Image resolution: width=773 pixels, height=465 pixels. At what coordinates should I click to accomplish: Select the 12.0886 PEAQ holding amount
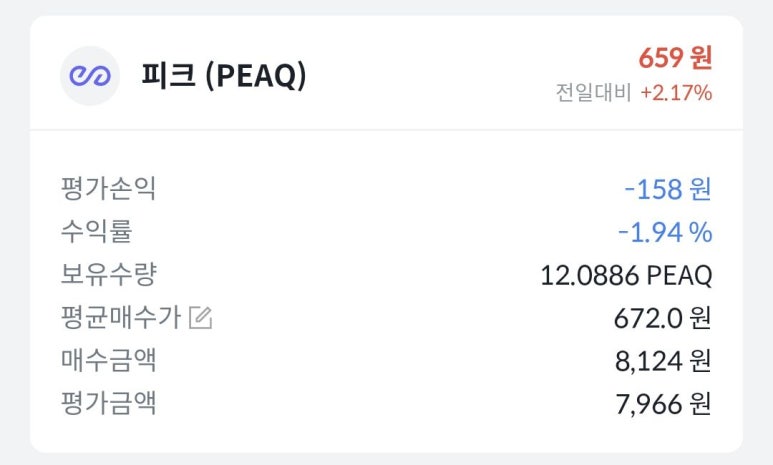coord(626,275)
